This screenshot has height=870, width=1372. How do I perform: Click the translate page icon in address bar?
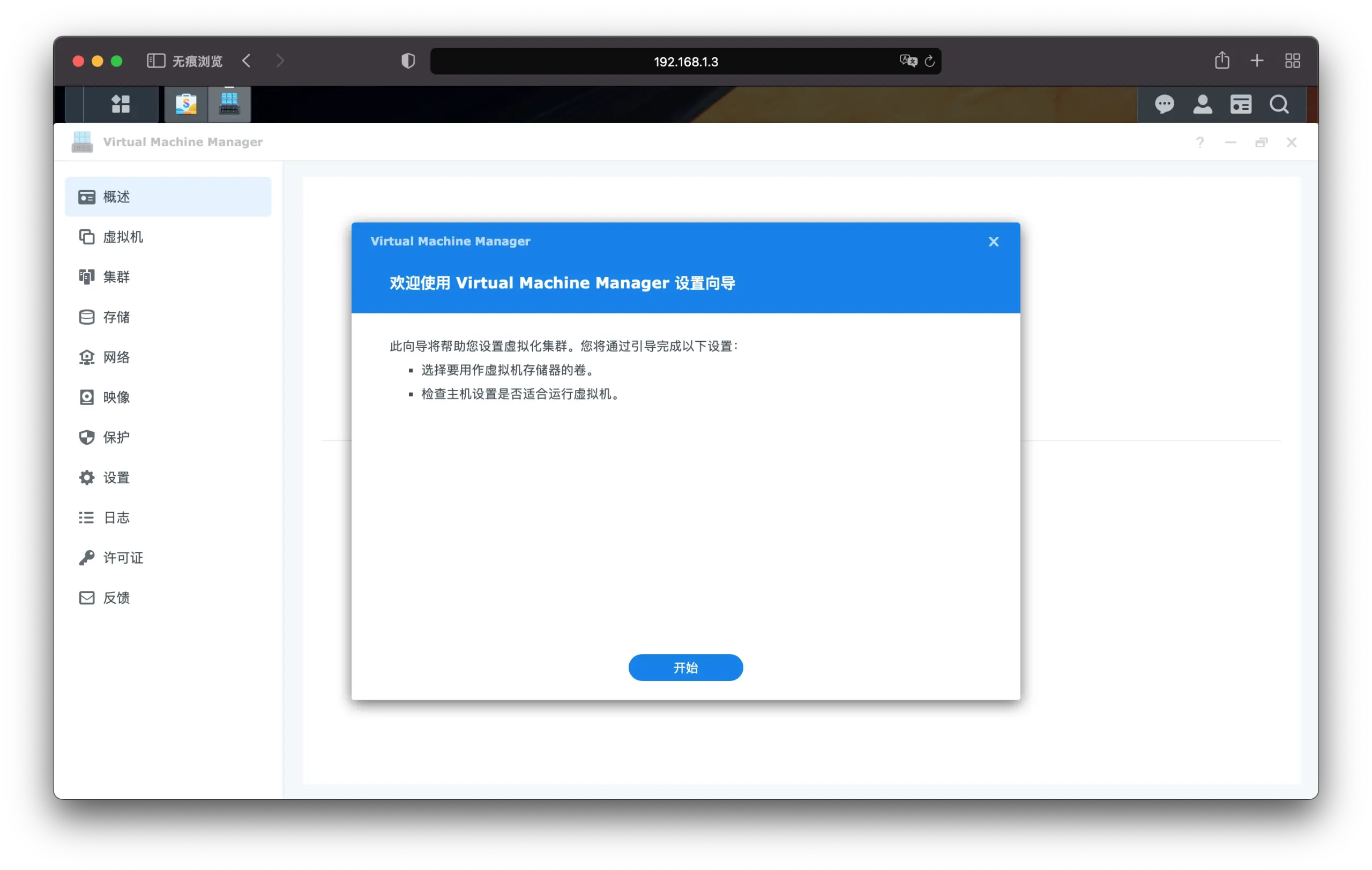point(908,61)
